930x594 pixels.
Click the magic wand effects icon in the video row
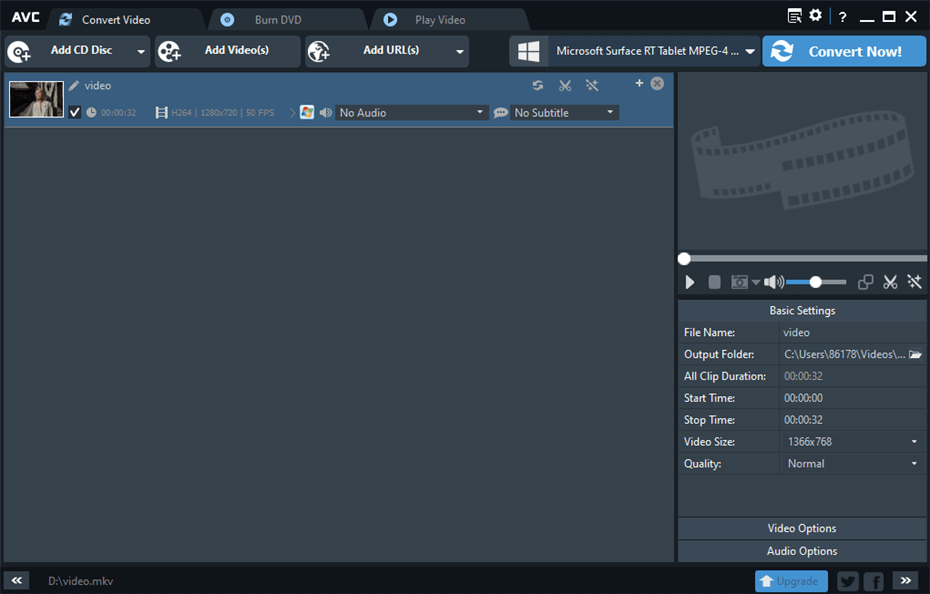(x=592, y=85)
